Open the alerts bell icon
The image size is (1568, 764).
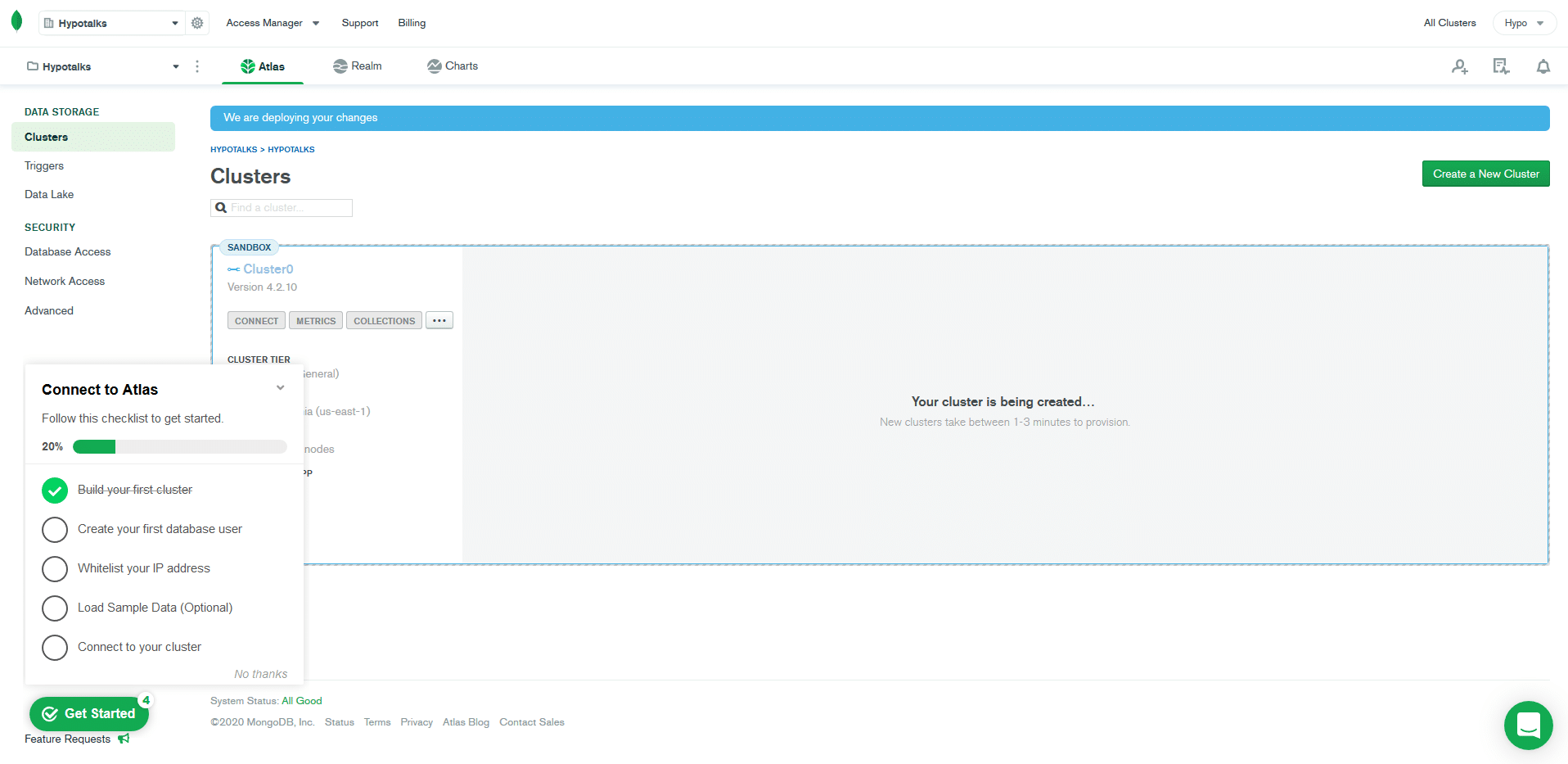[1543, 66]
